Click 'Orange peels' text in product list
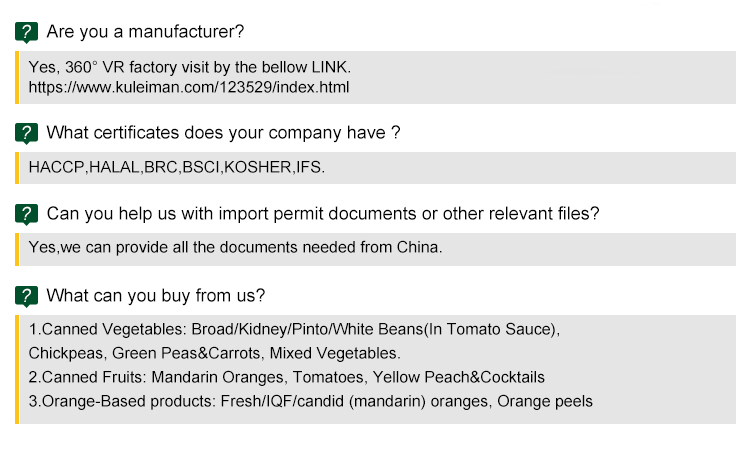 coord(545,401)
